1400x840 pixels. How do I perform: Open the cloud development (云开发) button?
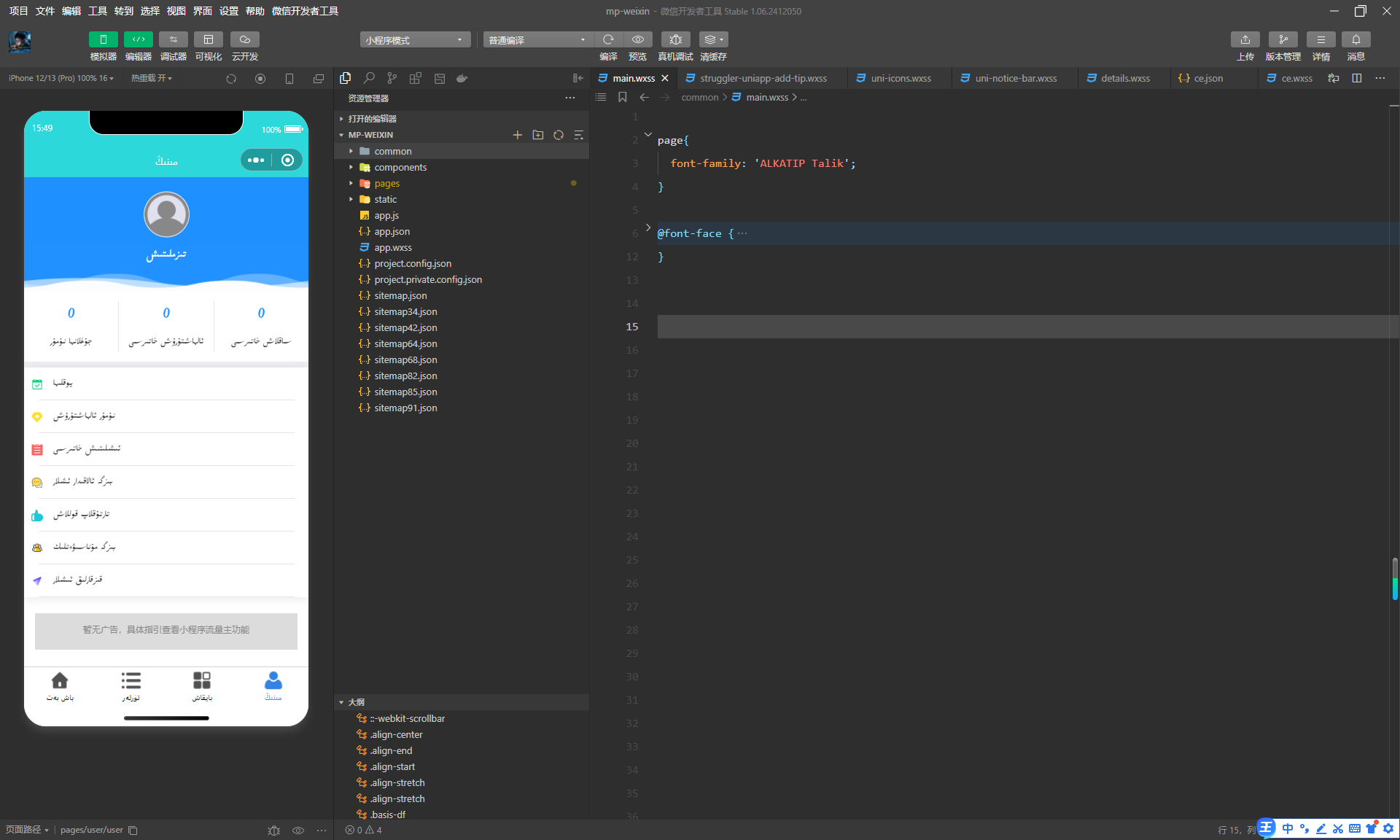244,39
